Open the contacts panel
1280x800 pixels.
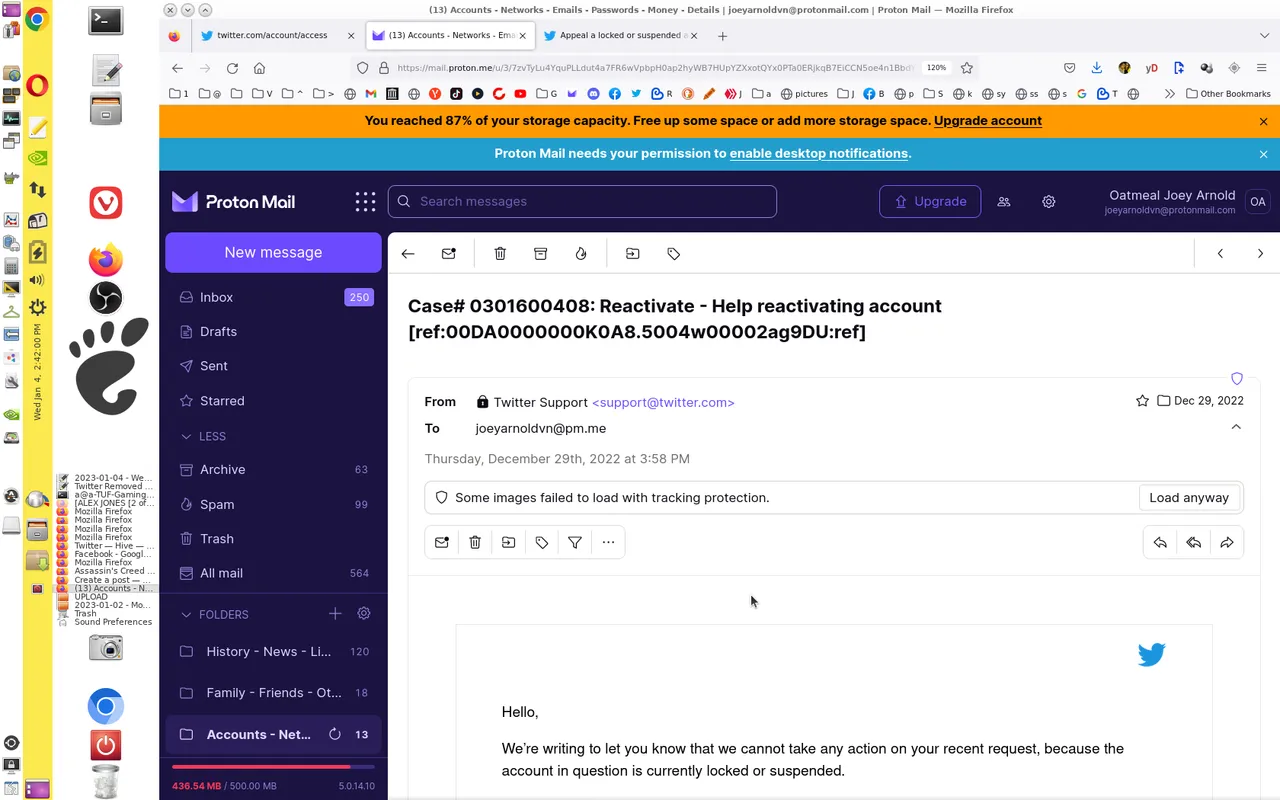[1004, 201]
